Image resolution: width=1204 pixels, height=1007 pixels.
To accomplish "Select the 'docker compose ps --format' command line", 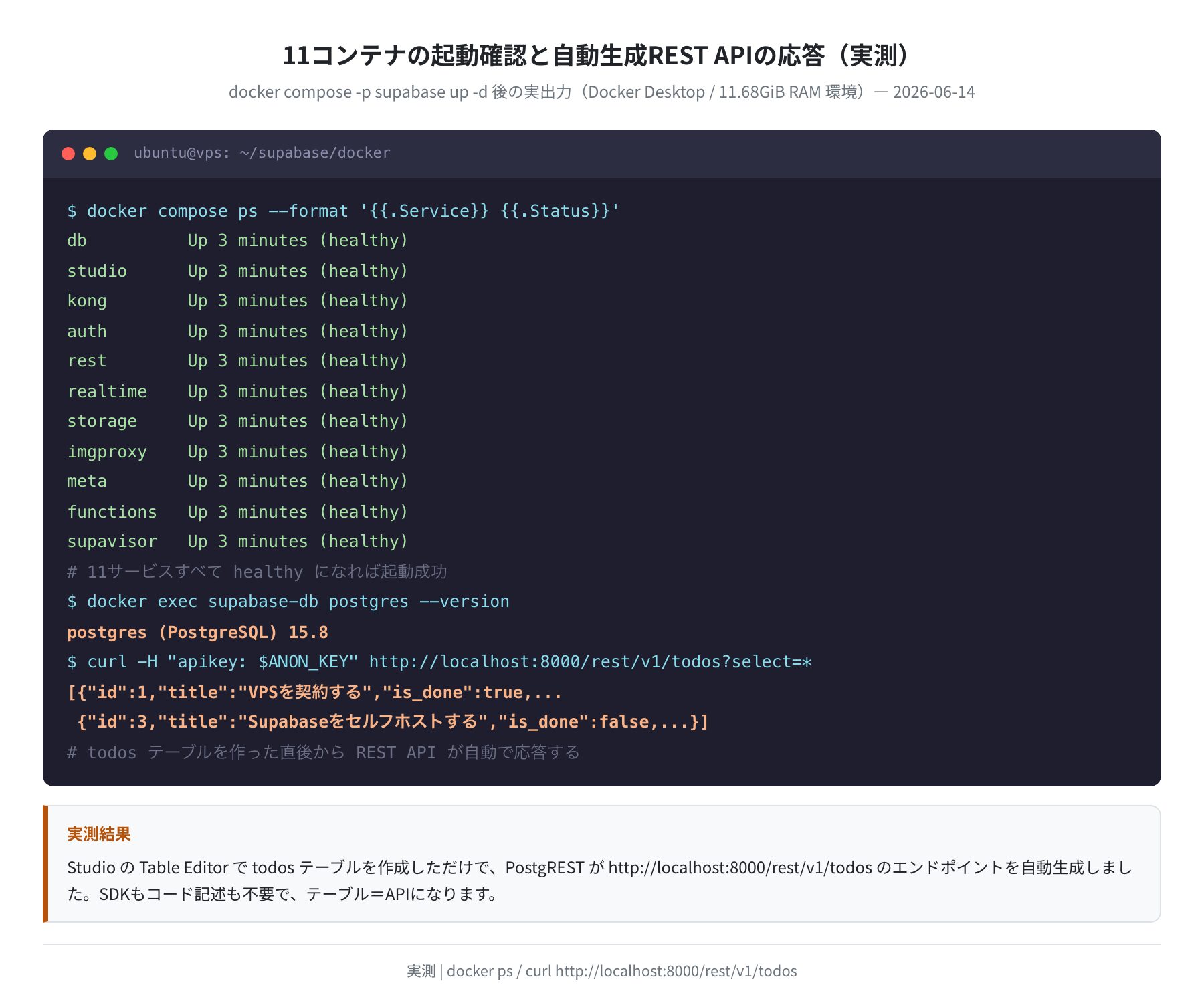I will point(343,211).
